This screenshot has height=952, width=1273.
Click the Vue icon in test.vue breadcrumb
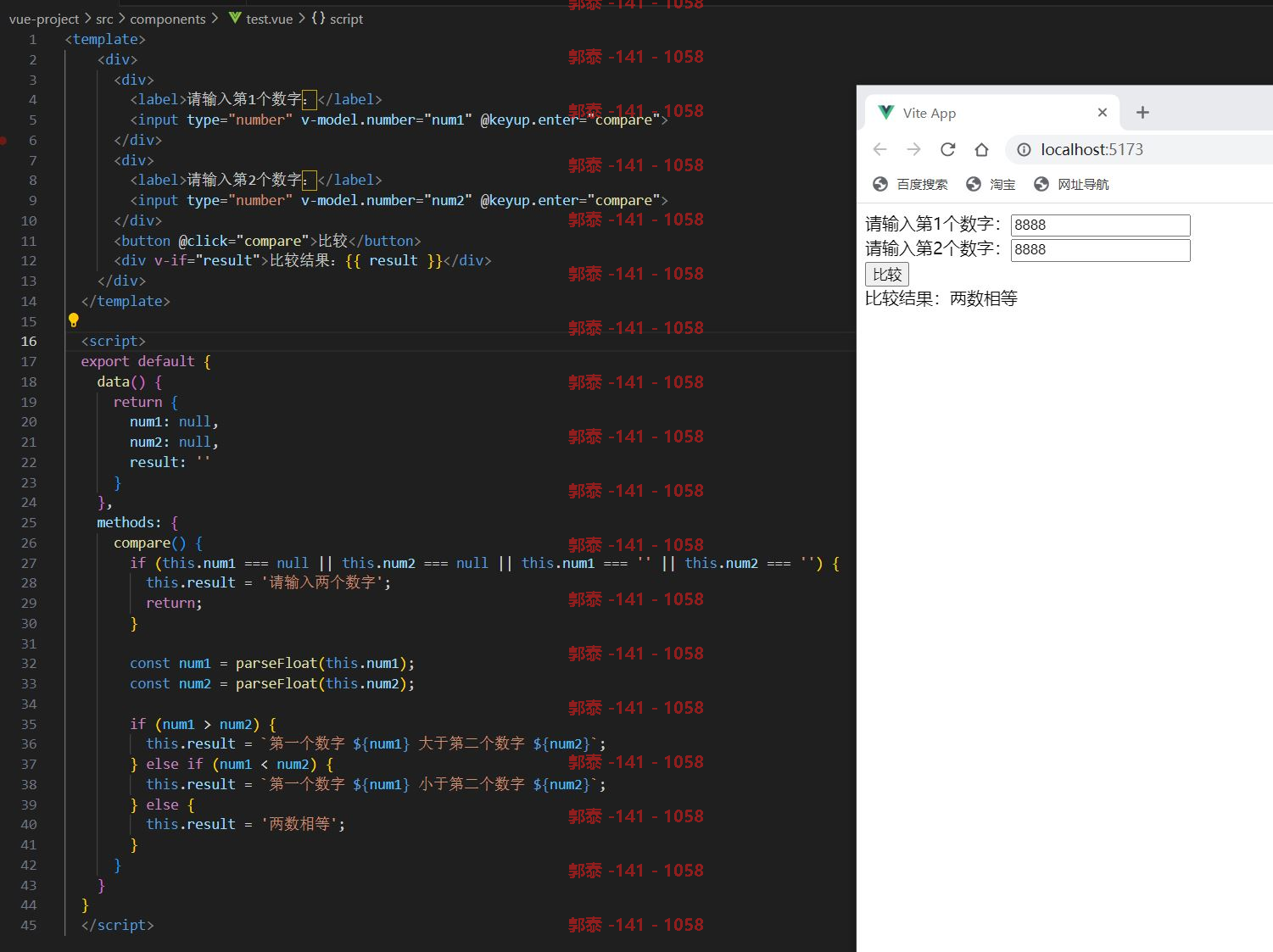(x=235, y=18)
